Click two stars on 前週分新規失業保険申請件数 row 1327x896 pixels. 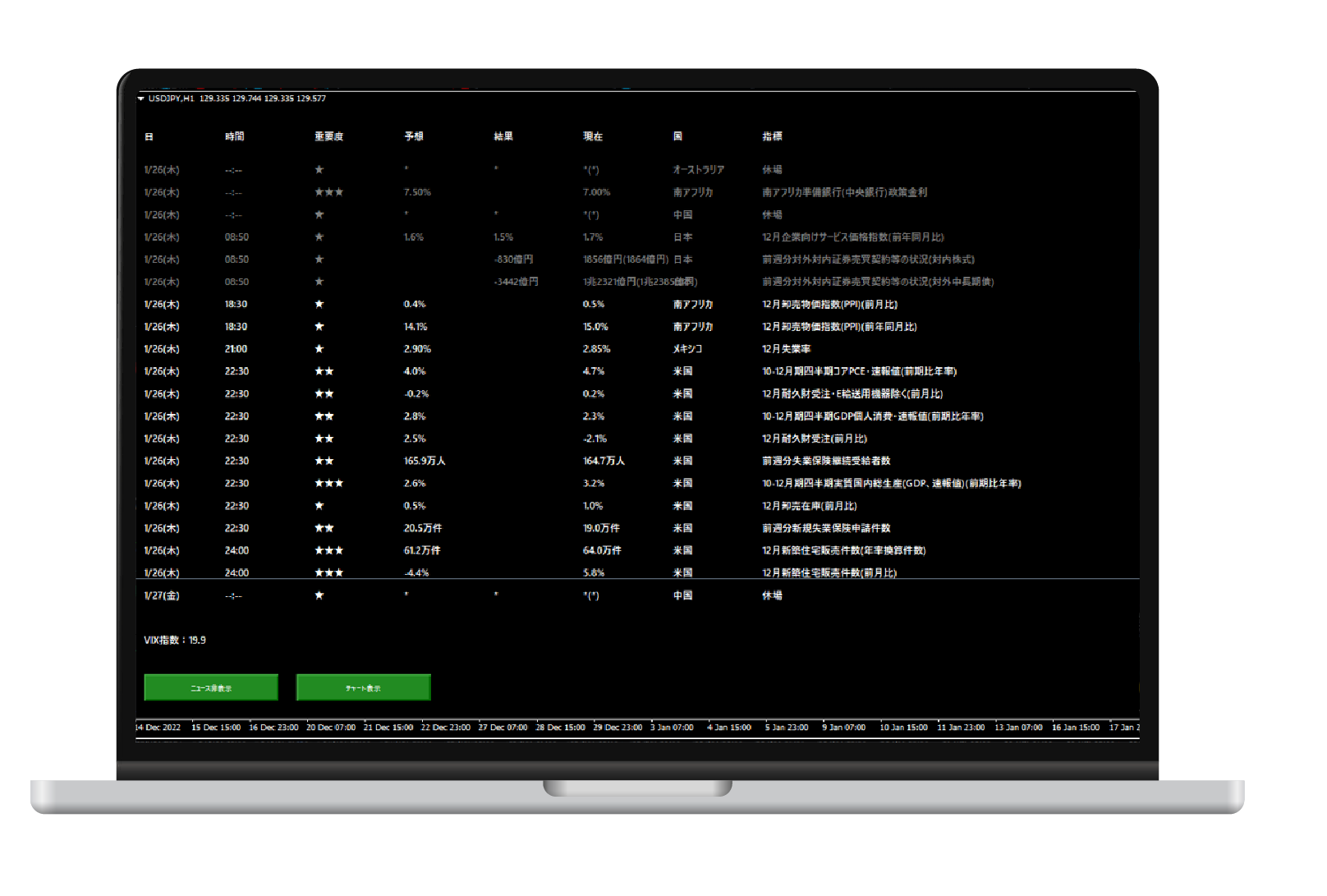point(324,528)
